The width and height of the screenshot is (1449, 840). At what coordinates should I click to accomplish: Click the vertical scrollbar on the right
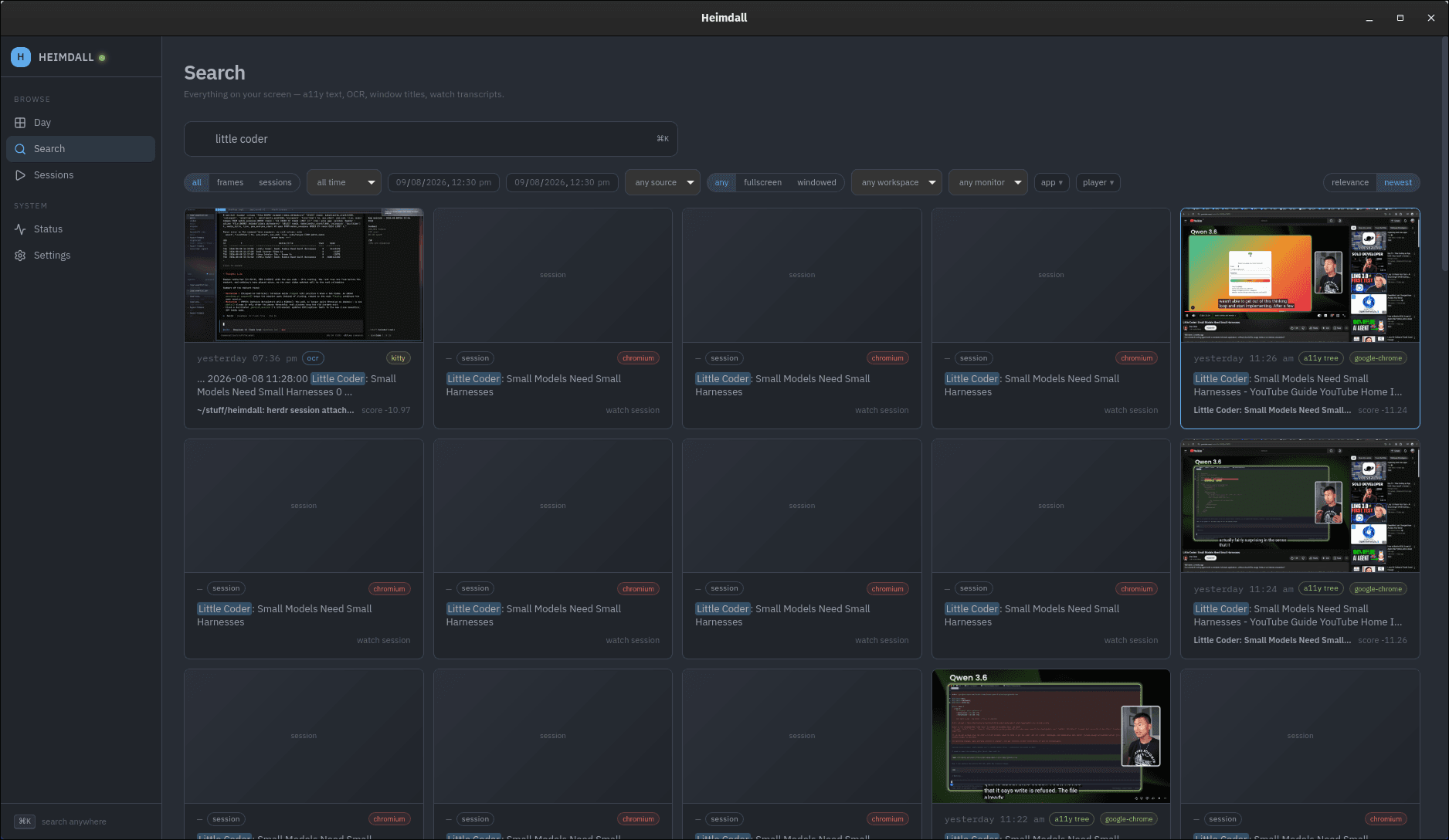(1444, 154)
